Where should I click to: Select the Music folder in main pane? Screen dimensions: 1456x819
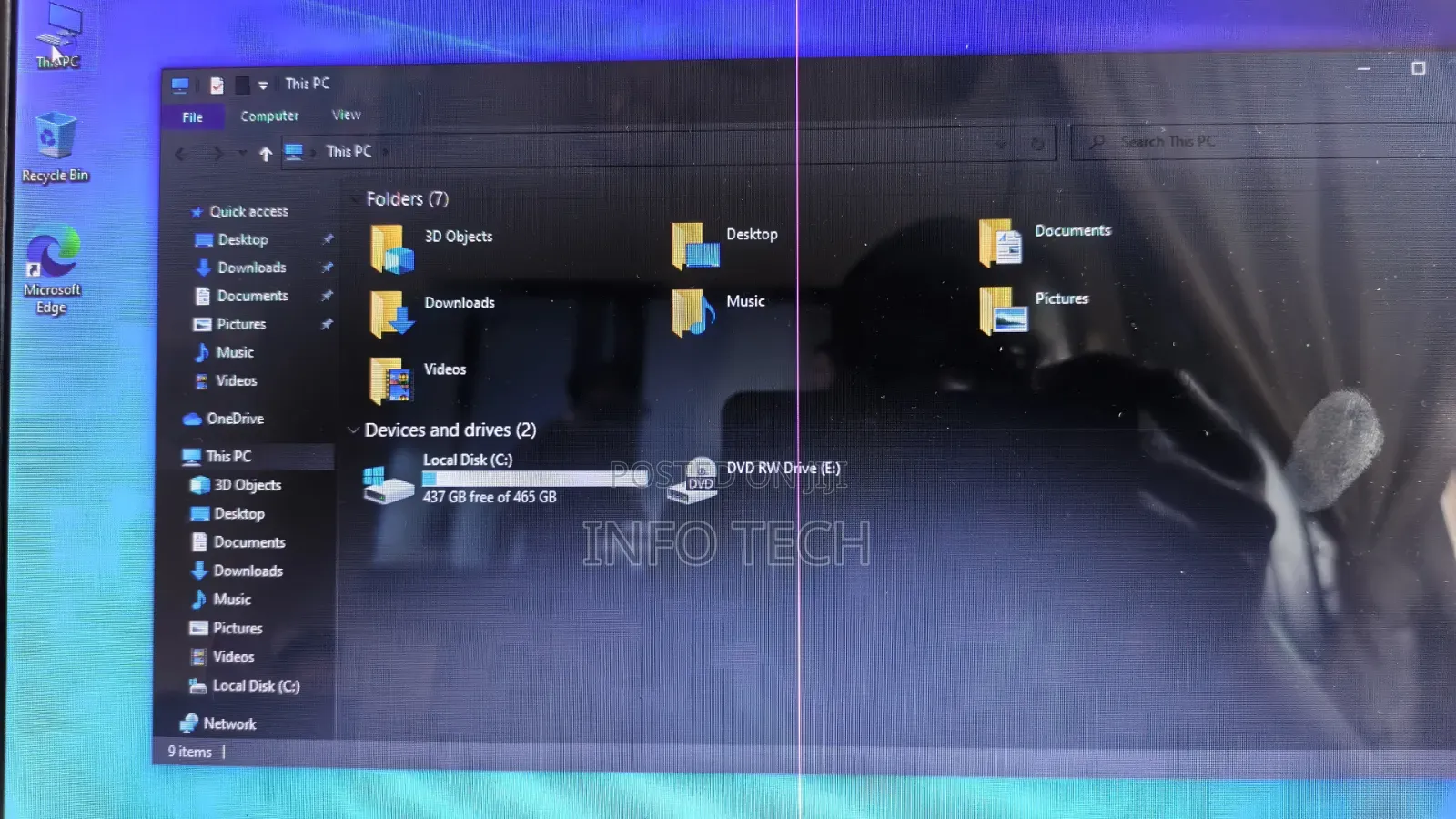693,312
